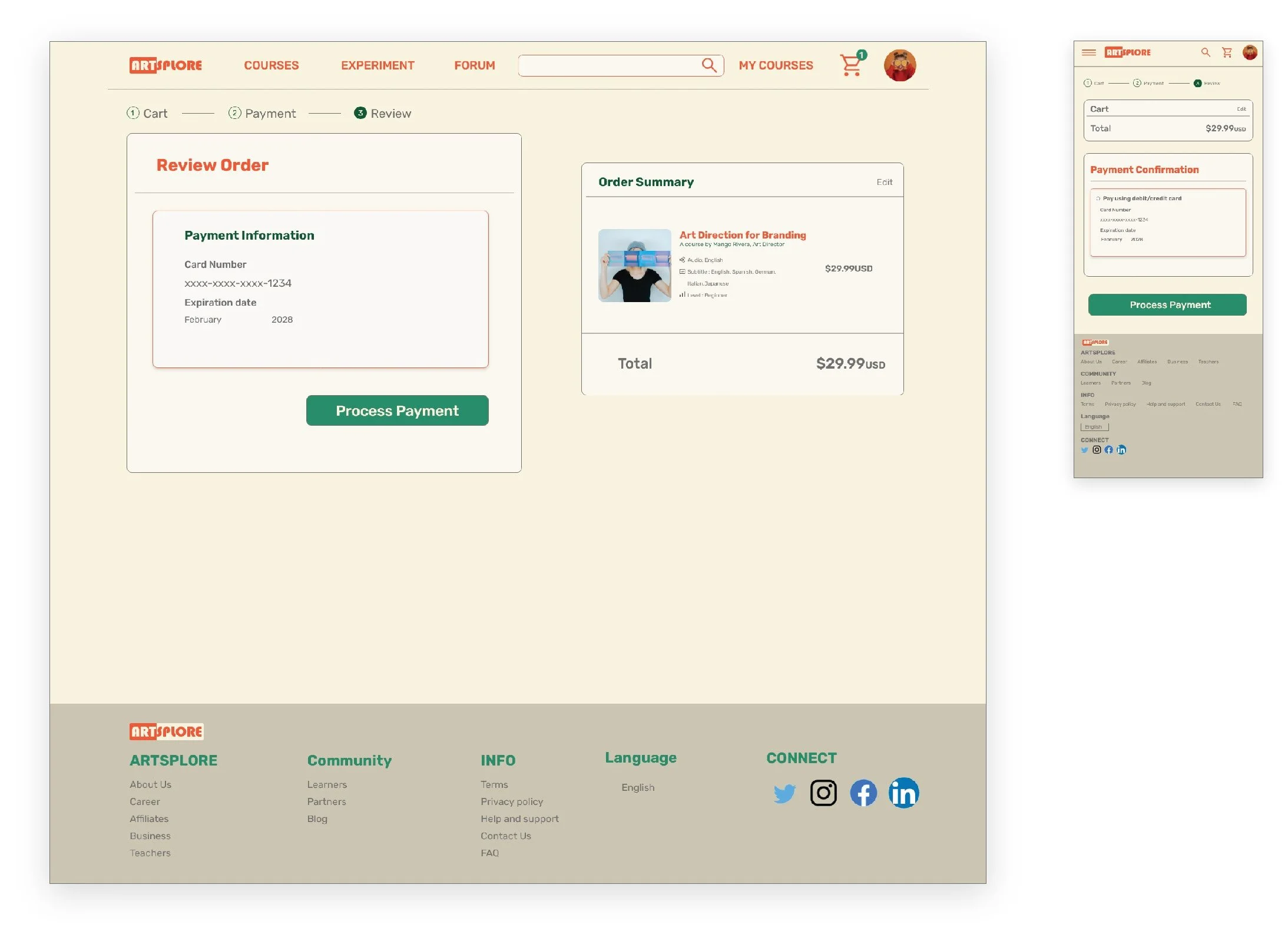Click Edit in the Order Summary card
1288x941 pixels.
pyautogui.click(x=883, y=182)
